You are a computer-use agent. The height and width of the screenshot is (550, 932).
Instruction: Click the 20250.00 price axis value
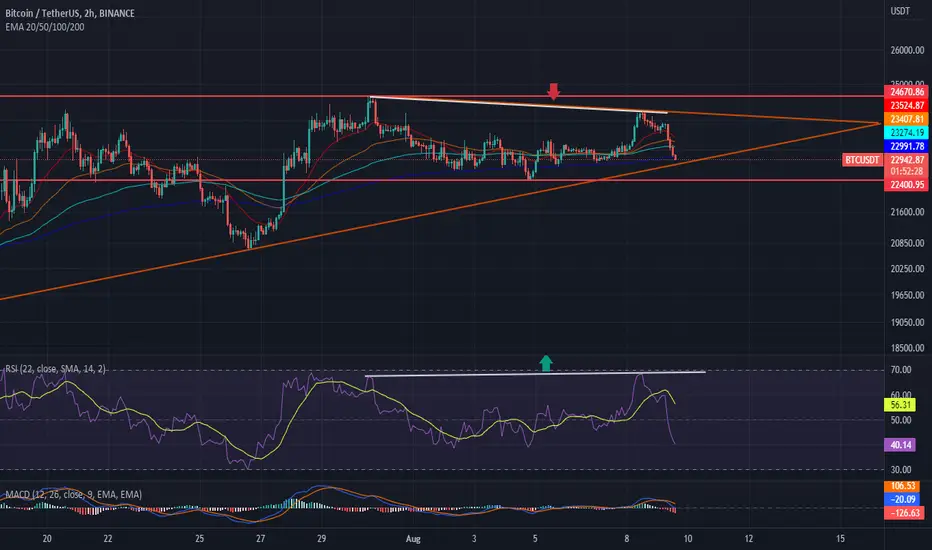907,269
